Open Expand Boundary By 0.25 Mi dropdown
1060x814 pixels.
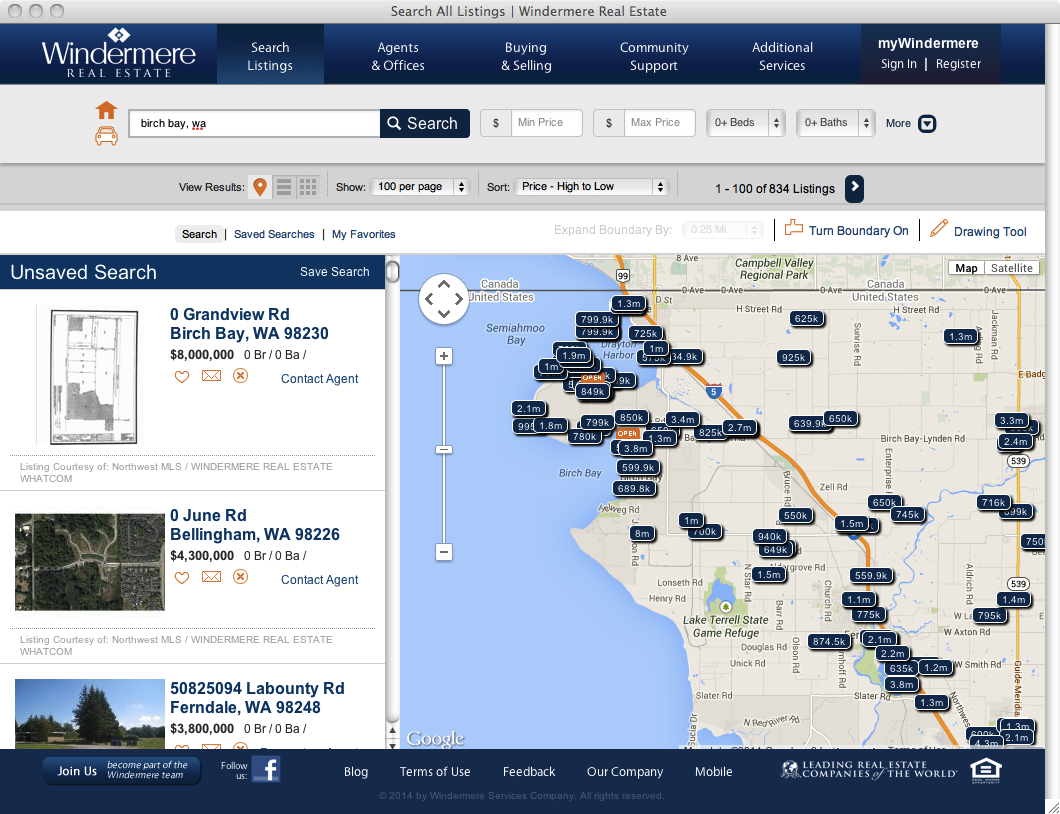(x=723, y=230)
